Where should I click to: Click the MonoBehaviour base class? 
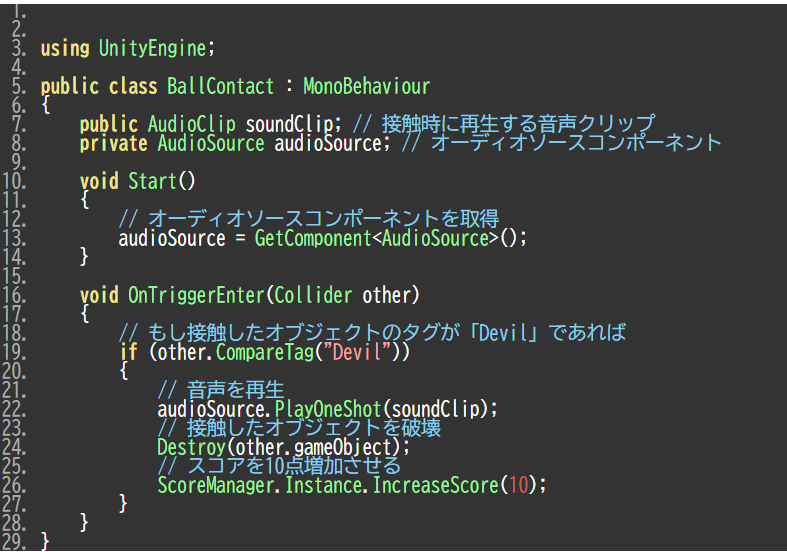point(366,86)
